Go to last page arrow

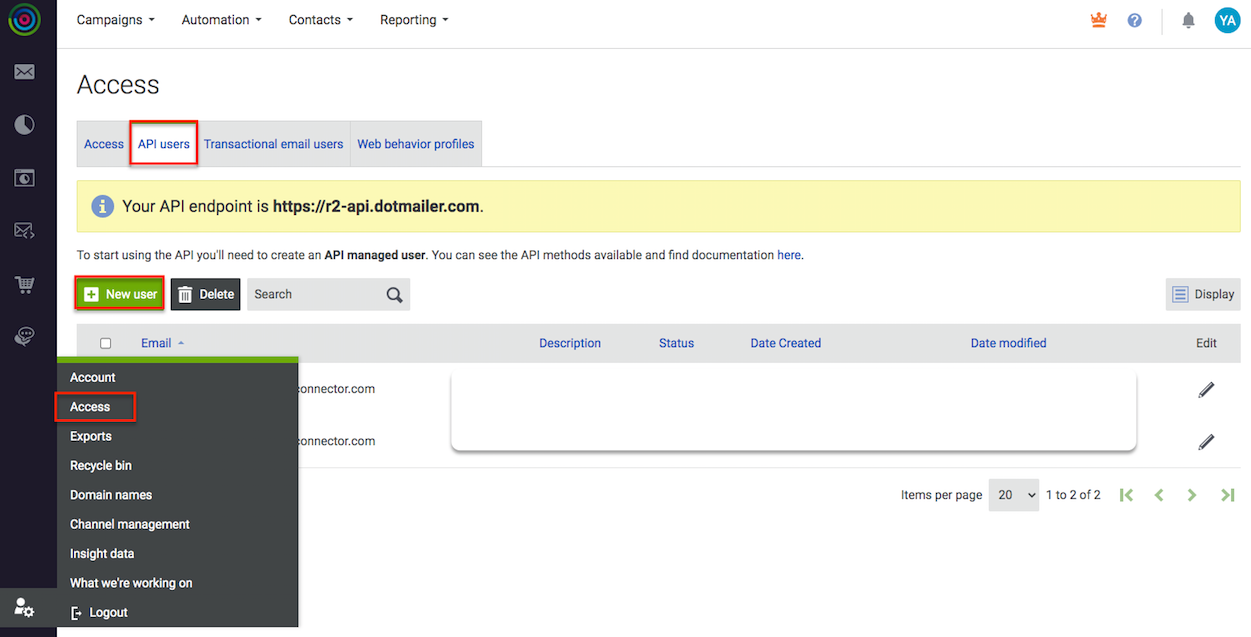1227,495
